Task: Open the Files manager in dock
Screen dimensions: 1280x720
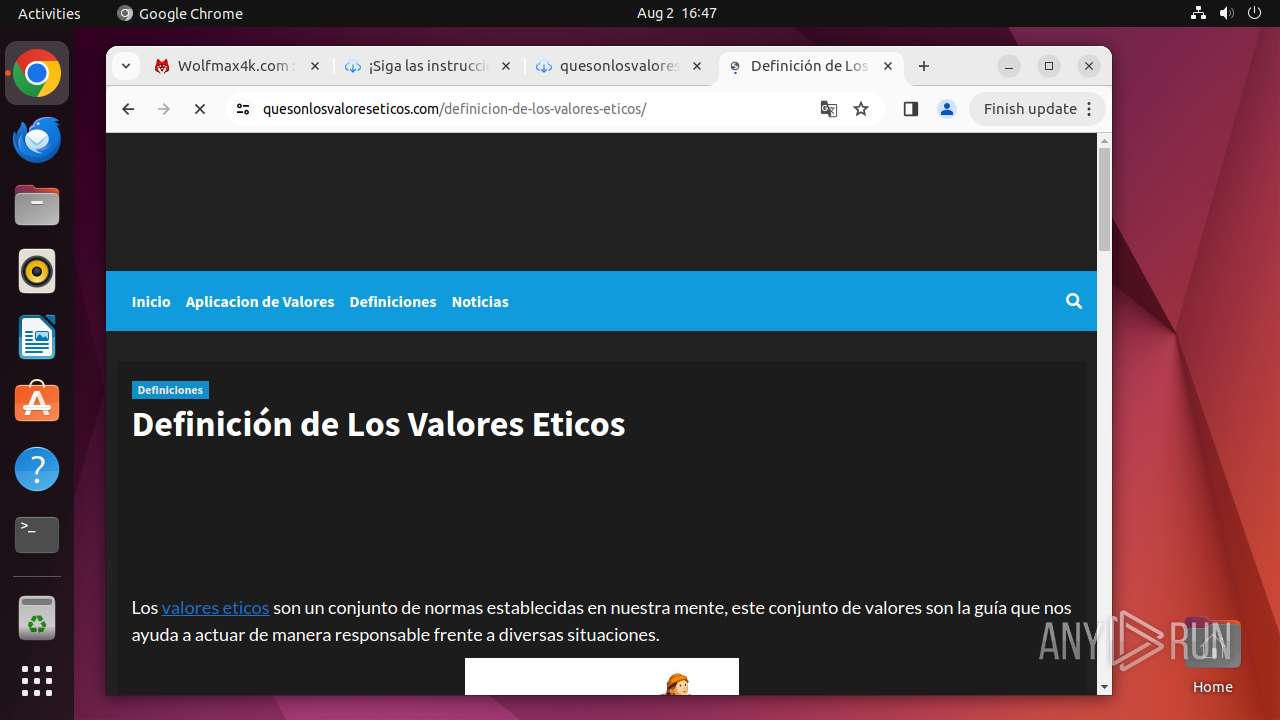Action: pyautogui.click(x=37, y=206)
